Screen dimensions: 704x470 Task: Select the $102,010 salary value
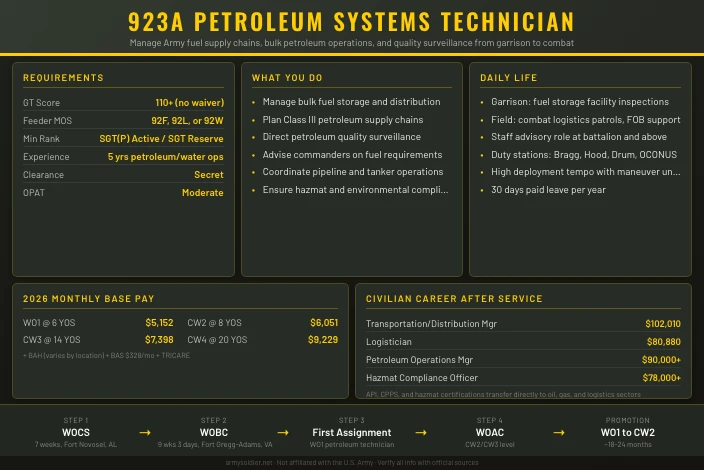(663, 324)
